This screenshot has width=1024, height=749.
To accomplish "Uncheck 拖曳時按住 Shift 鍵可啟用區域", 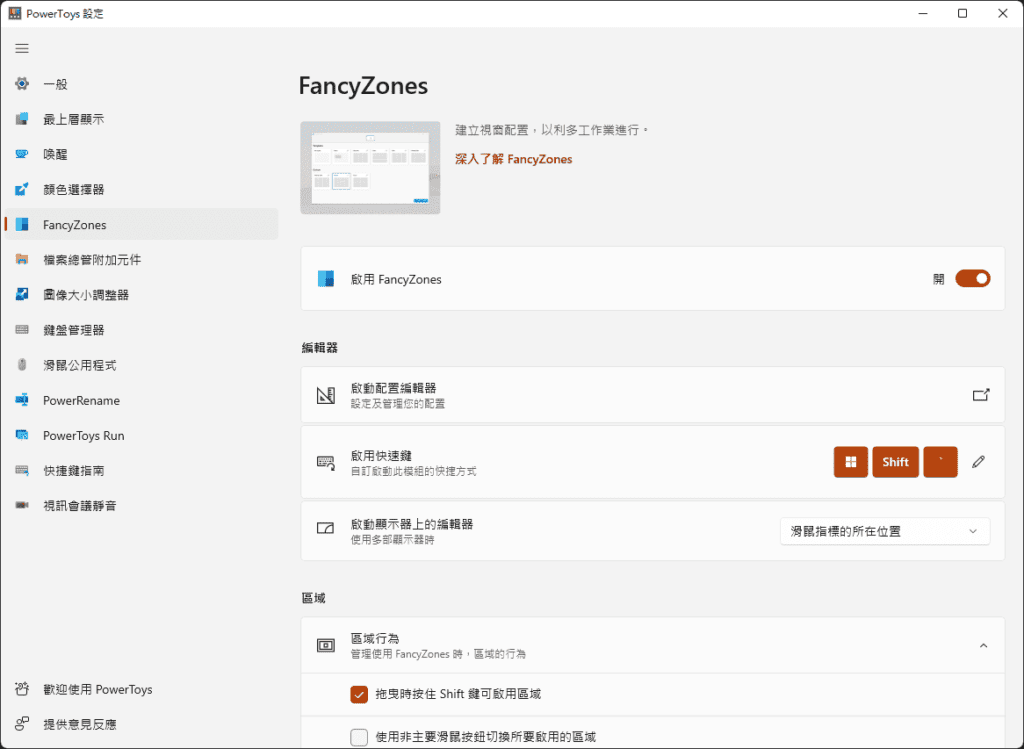I will (360, 694).
